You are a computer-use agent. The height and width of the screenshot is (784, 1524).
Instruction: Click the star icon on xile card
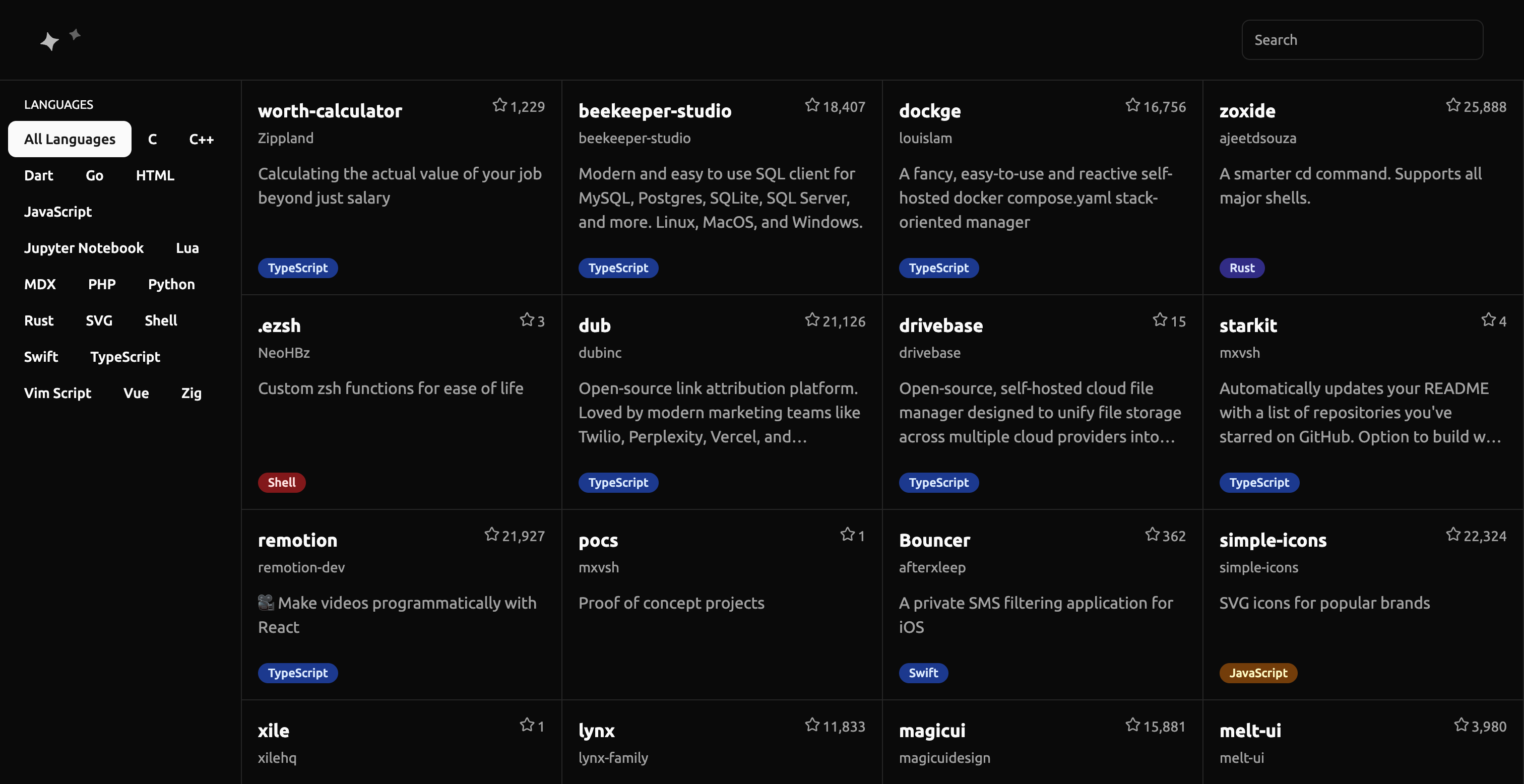point(527,725)
